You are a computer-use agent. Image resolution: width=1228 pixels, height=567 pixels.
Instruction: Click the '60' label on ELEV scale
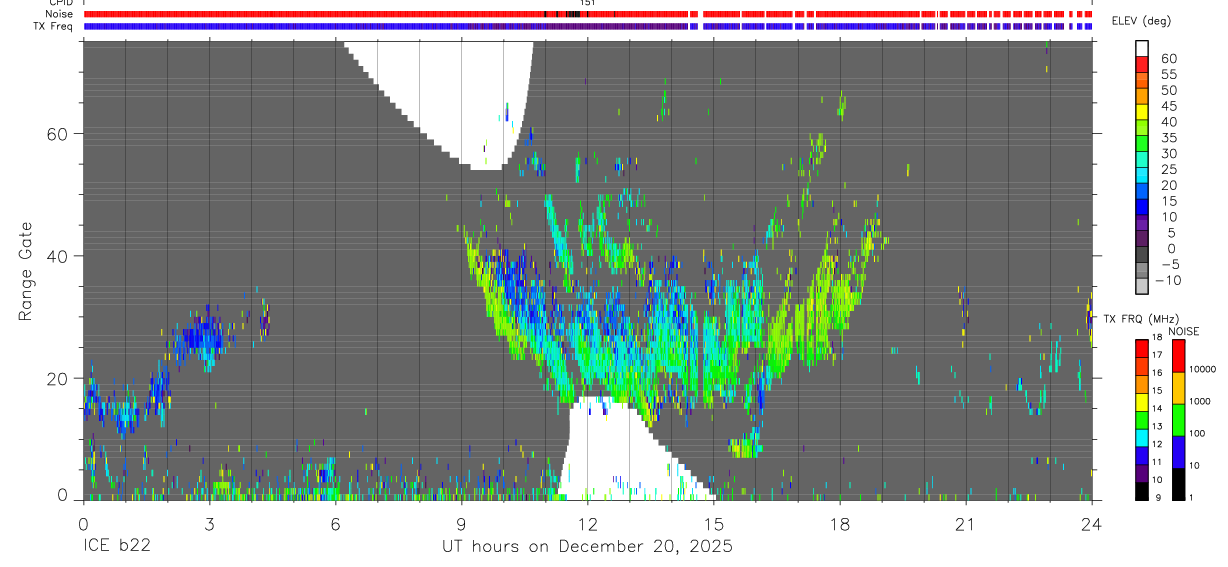pyautogui.click(x=1168, y=58)
